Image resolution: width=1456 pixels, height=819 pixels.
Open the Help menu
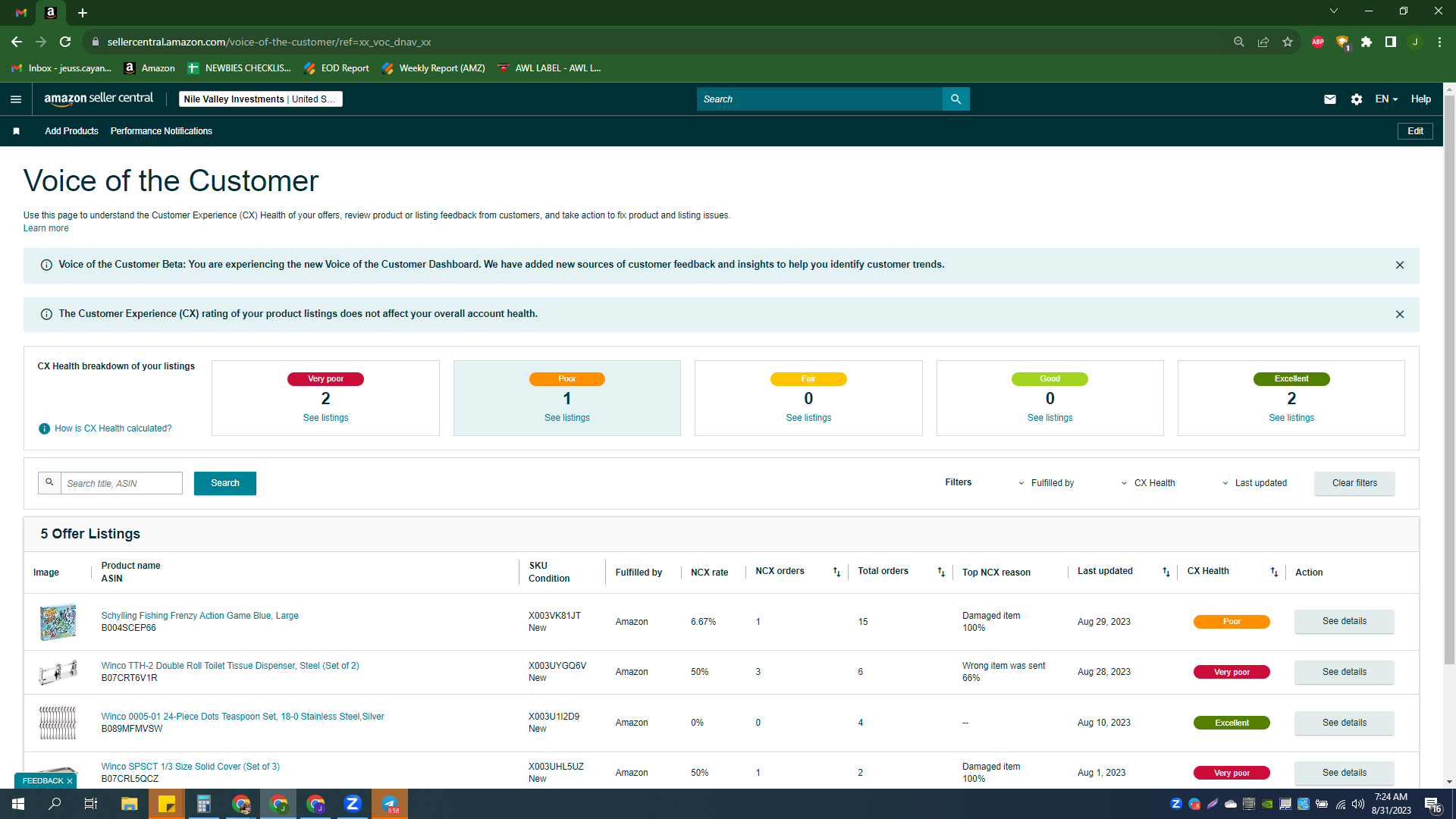click(1420, 99)
